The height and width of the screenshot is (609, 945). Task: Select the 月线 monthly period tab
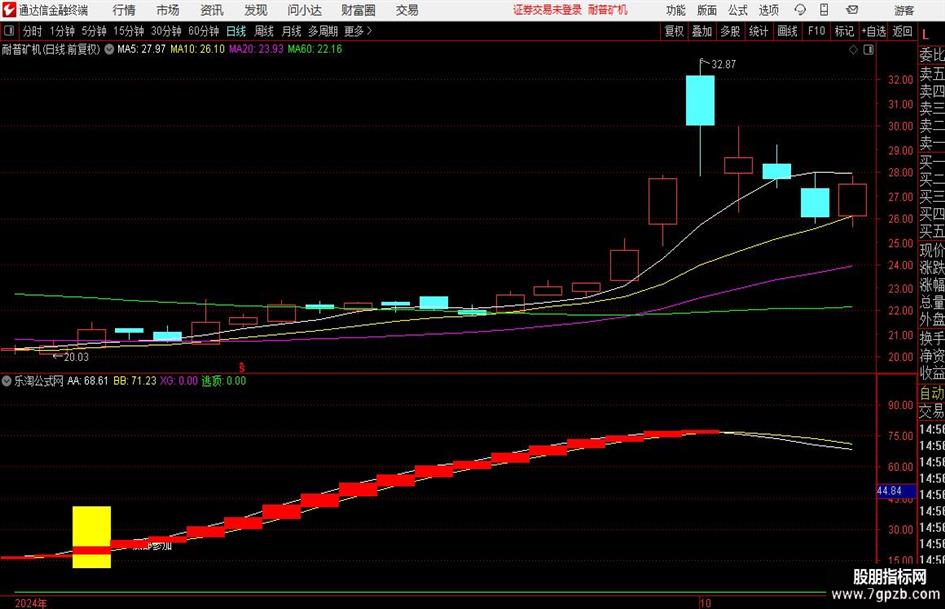pyautogui.click(x=292, y=31)
